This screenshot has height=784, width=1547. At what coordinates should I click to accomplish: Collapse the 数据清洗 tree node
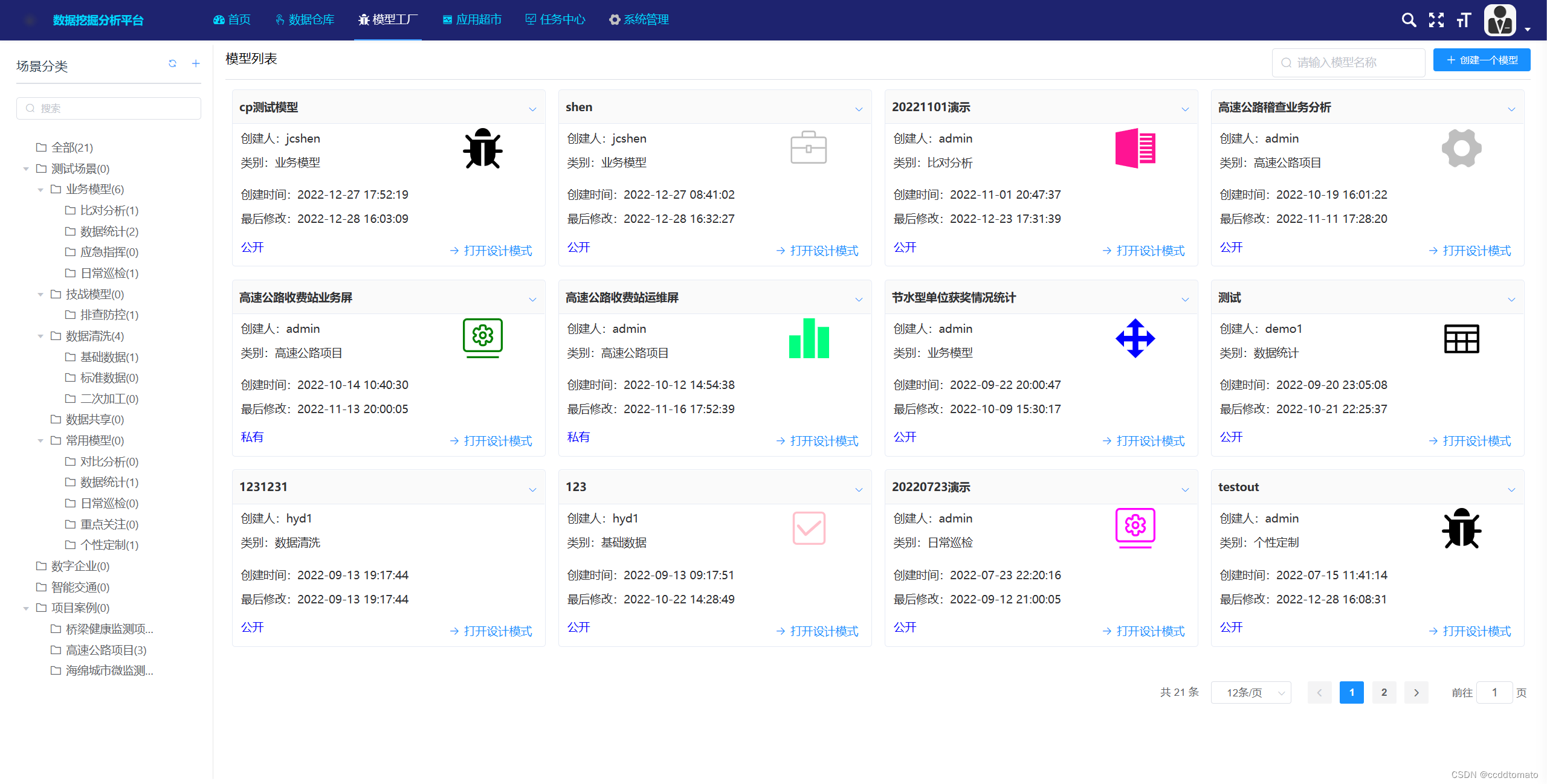point(40,336)
